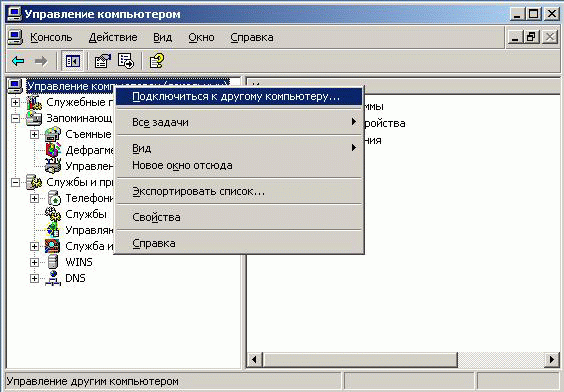This screenshot has height=392, width=564.
Task: Select the WINS tree item
Action: click(79, 262)
